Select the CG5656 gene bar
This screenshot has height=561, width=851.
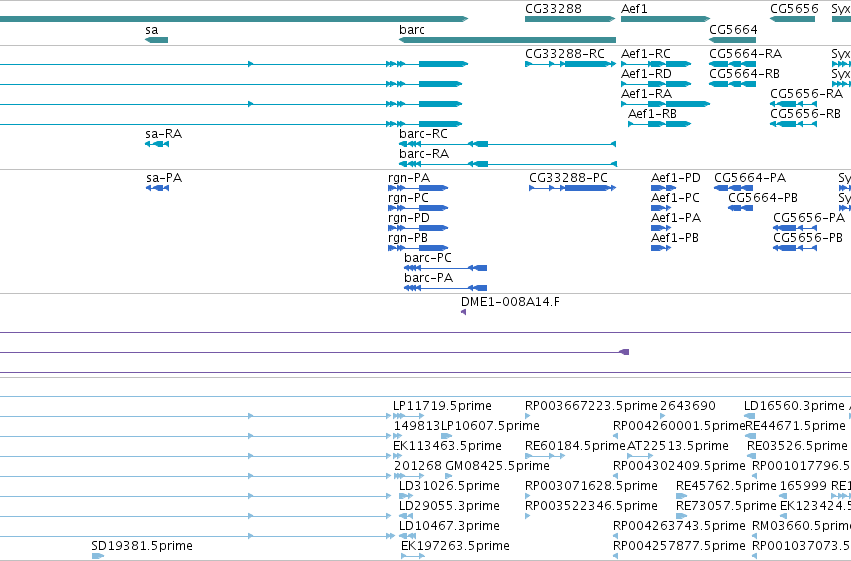click(x=792, y=19)
